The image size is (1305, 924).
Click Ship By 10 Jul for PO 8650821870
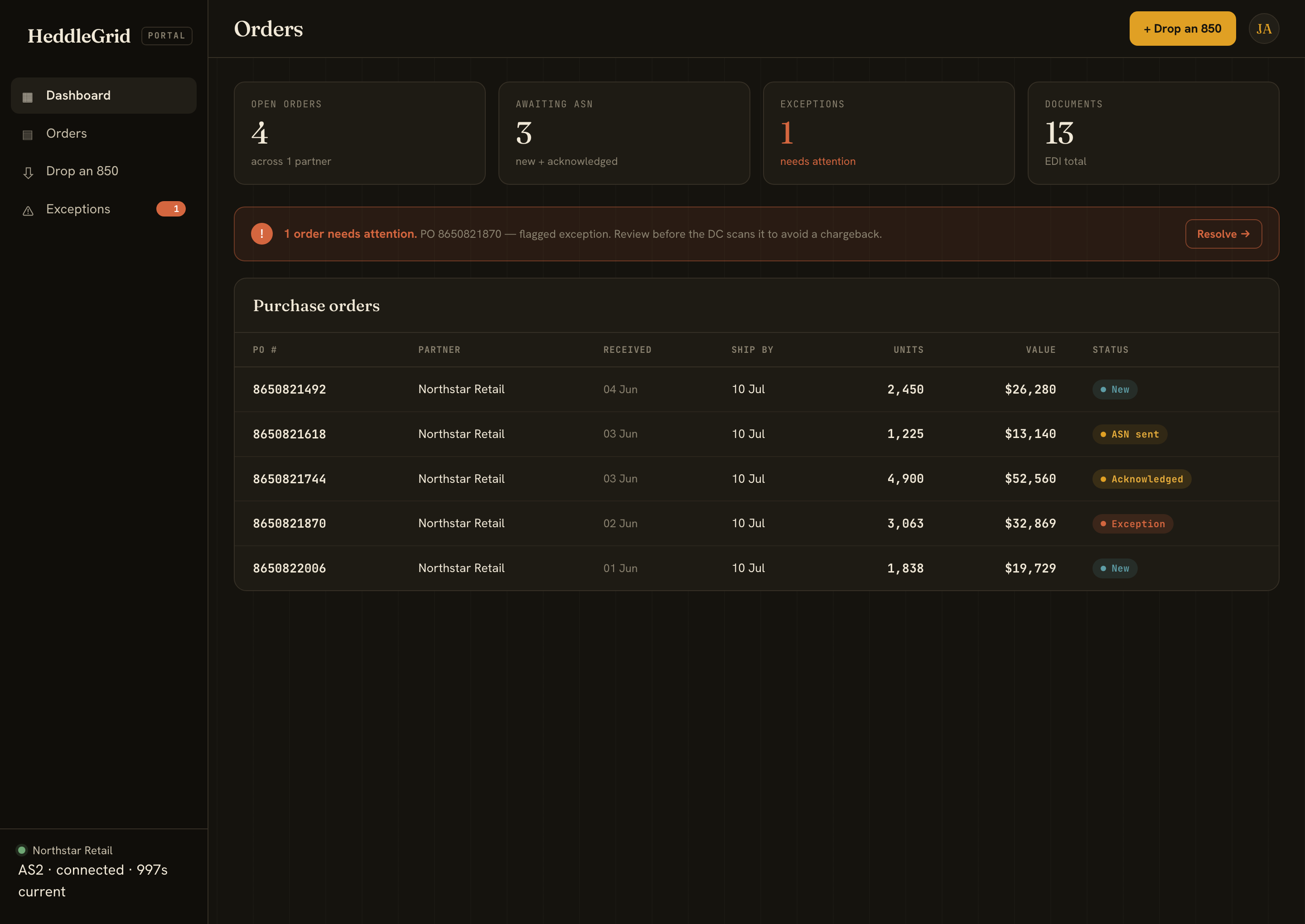click(x=749, y=524)
